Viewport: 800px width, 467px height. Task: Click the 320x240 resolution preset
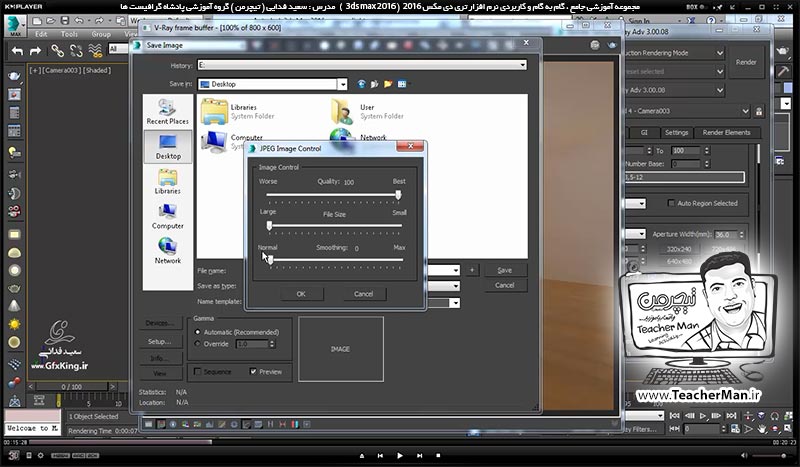pos(679,249)
